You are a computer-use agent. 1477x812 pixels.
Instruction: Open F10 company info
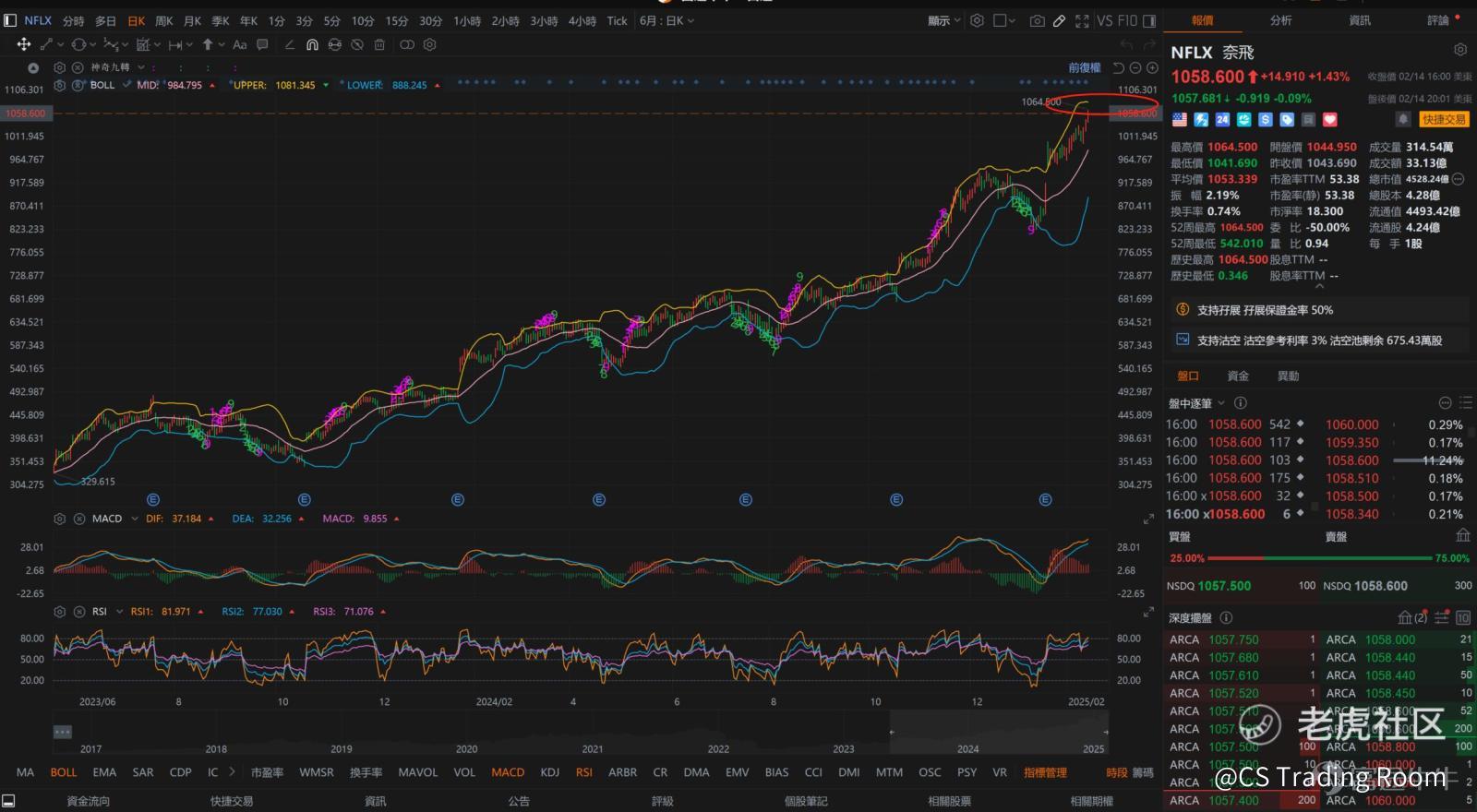click(1128, 20)
